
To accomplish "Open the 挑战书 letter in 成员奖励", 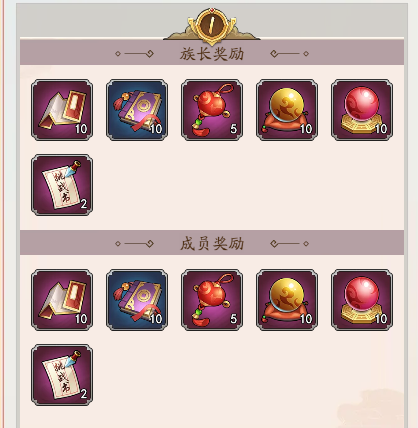I will 62,375.
